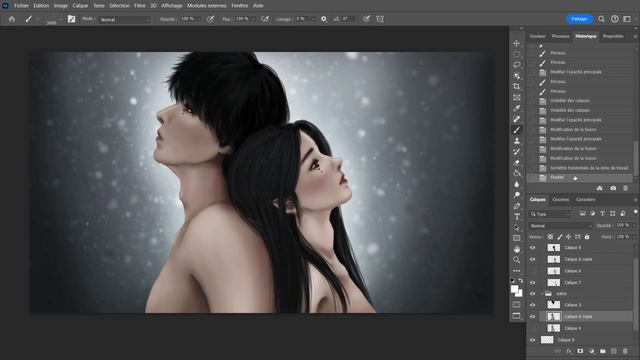Select the Dodge tool
Screen dimensions: 640x360
coord(517,195)
